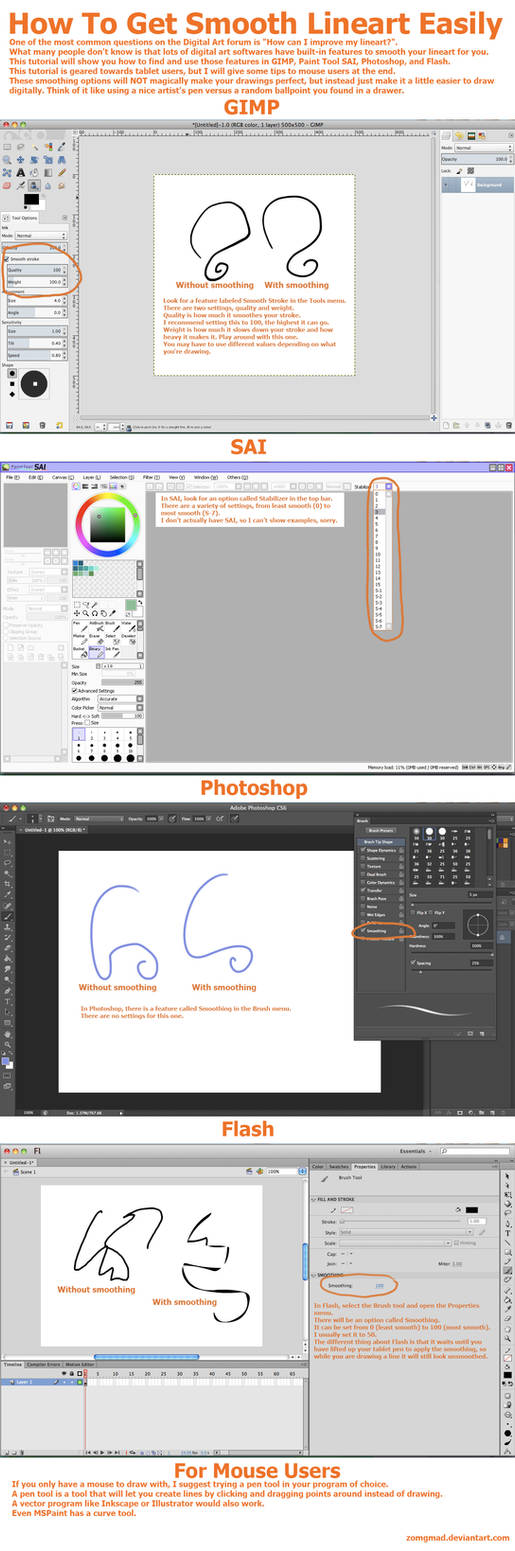Click Scene 1 in Flash edit bar

point(25,1172)
